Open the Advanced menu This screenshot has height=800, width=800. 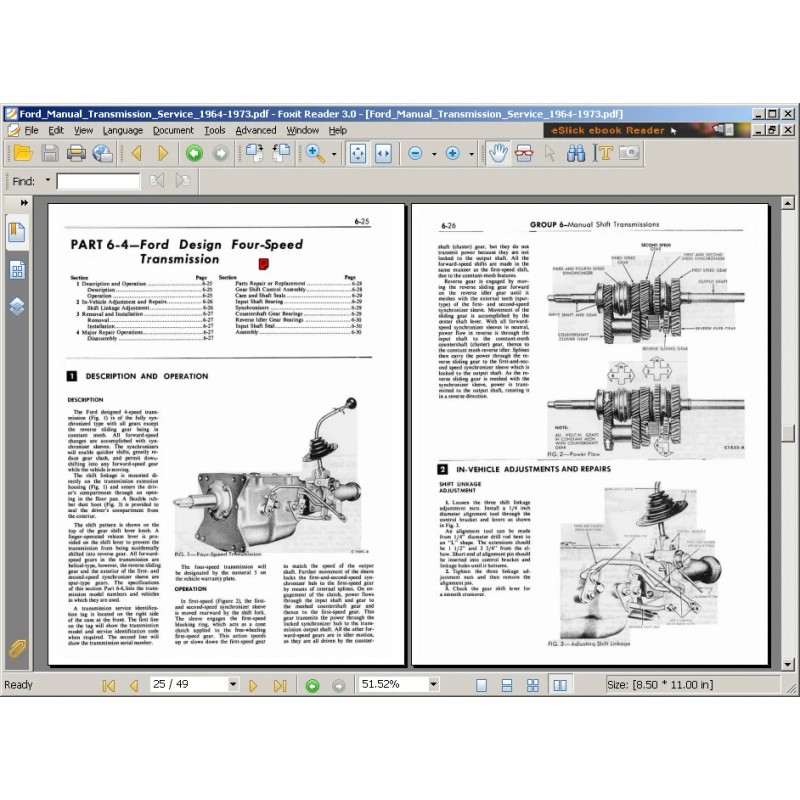(255, 130)
